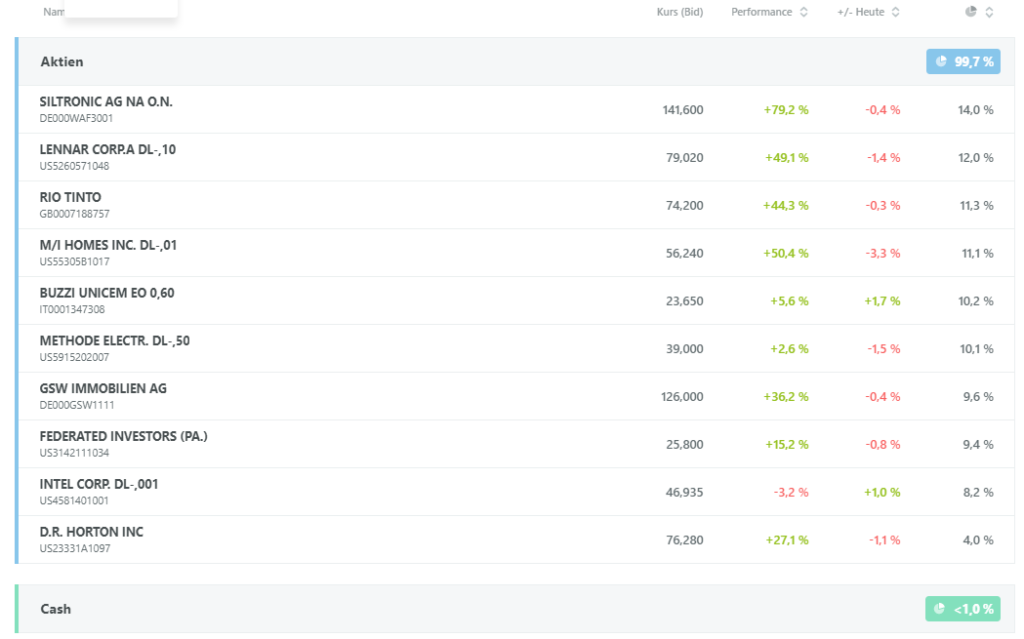Click ISIN GB0007188757
Viewport: 1024px width, 639px height.
pyautogui.click(x=74, y=214)
